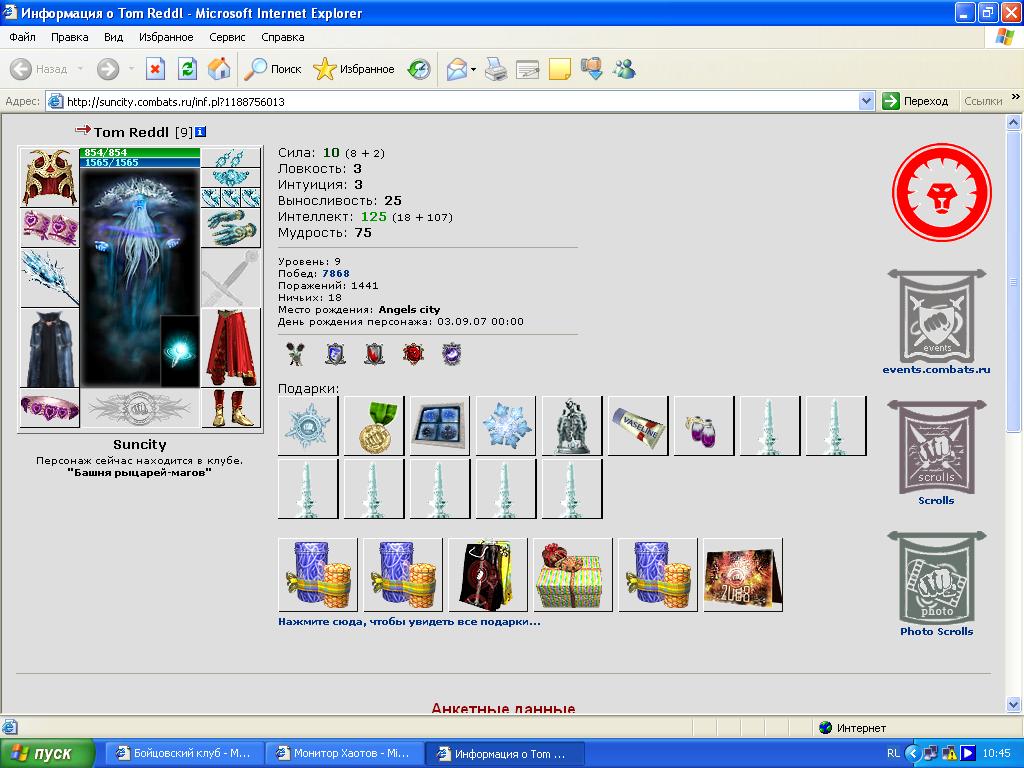The height and width of the screenshot is (768, 1024).
Task: Click the green medal gift
Action: [374, 425]
